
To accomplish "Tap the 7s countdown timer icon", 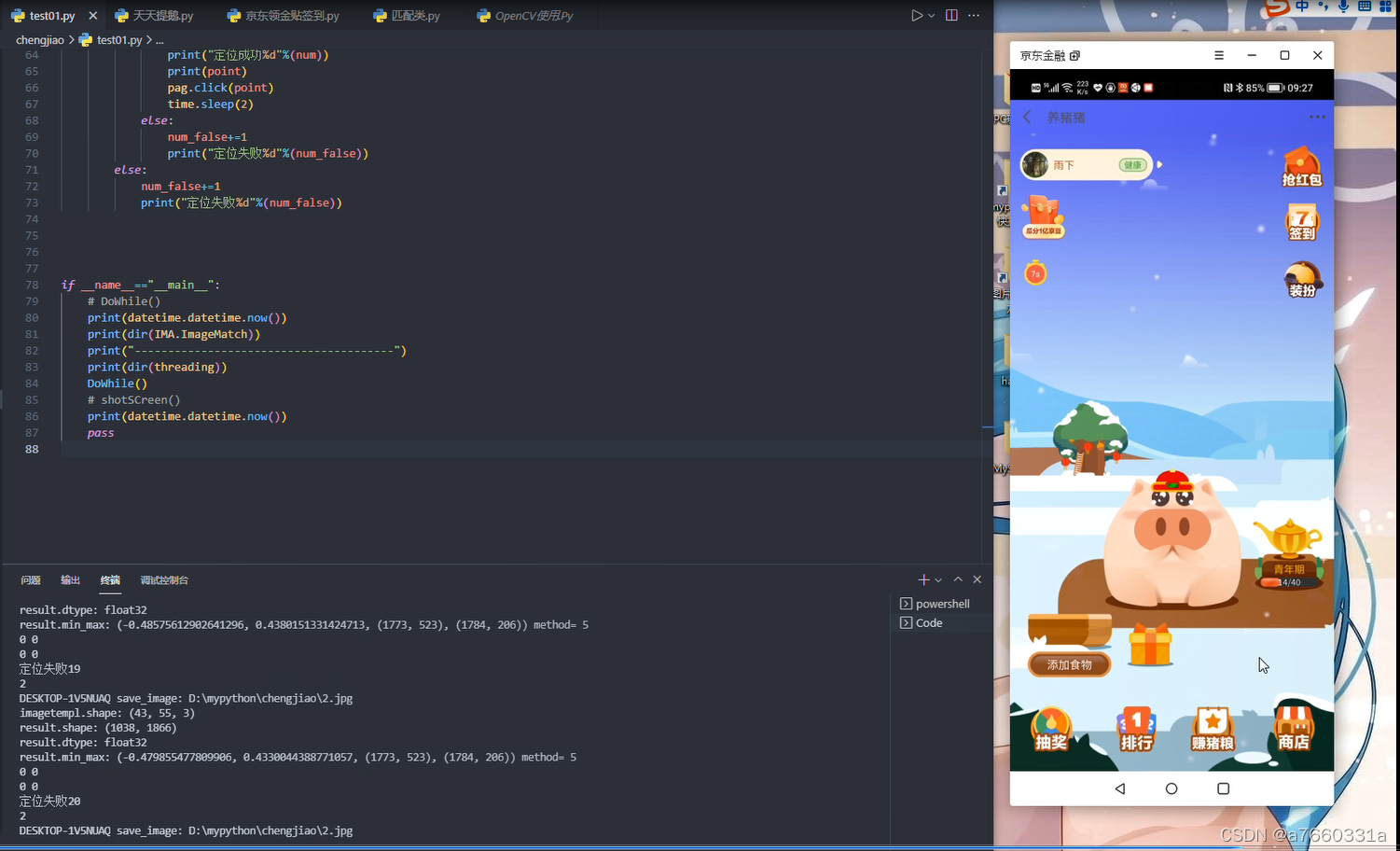I will click(x=1035, y=272).
